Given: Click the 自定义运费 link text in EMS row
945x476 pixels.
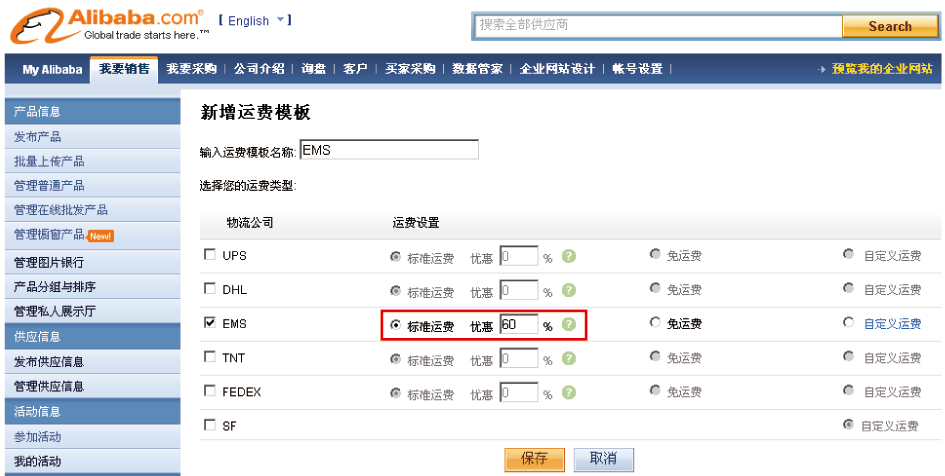Looking at the screenshot, I should pos(893,324).
